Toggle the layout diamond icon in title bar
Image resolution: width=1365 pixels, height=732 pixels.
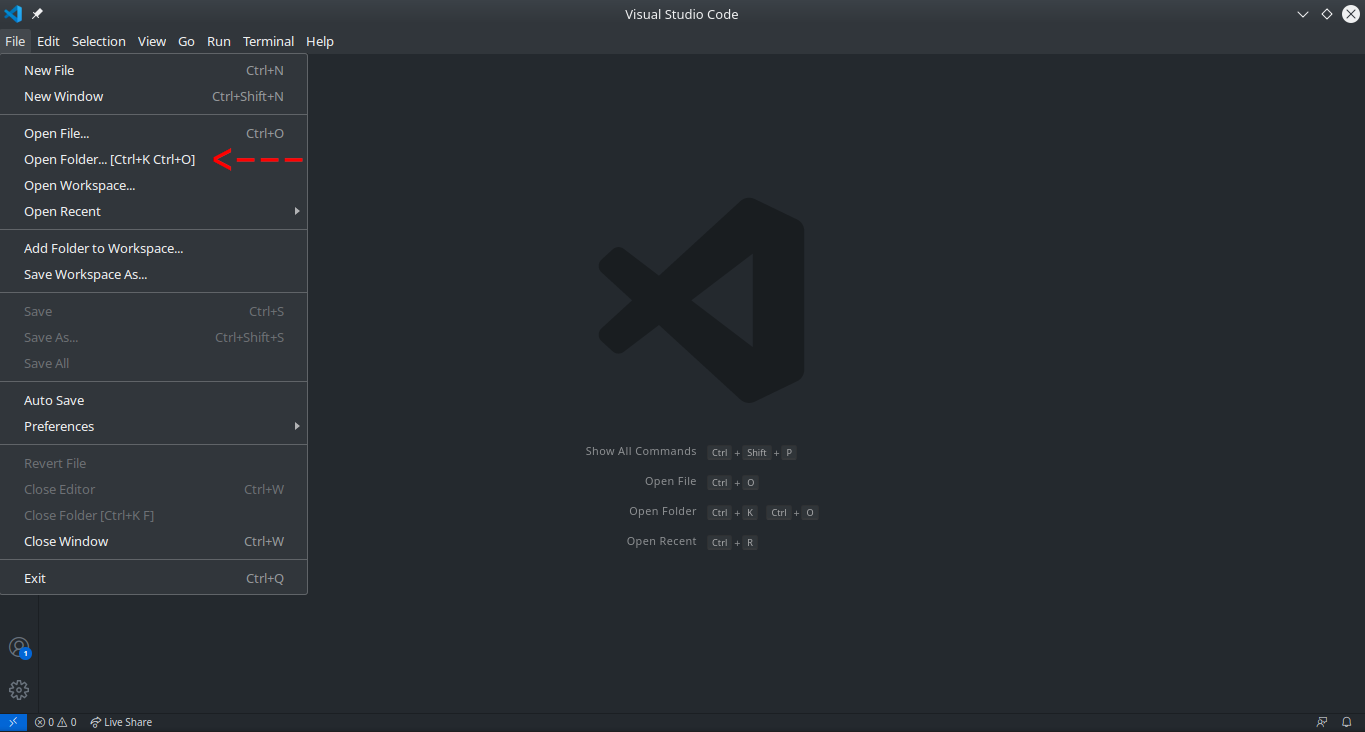pos(1326,14)
